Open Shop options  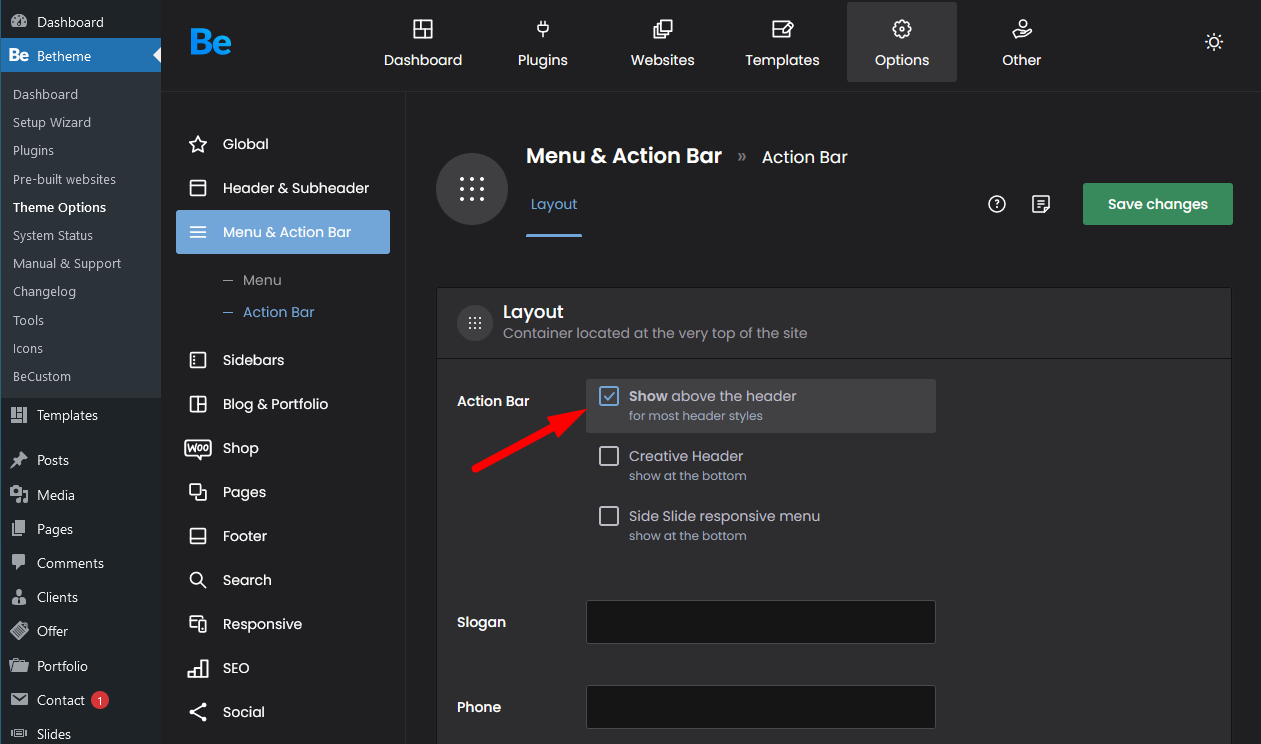[x=283, y=448]
